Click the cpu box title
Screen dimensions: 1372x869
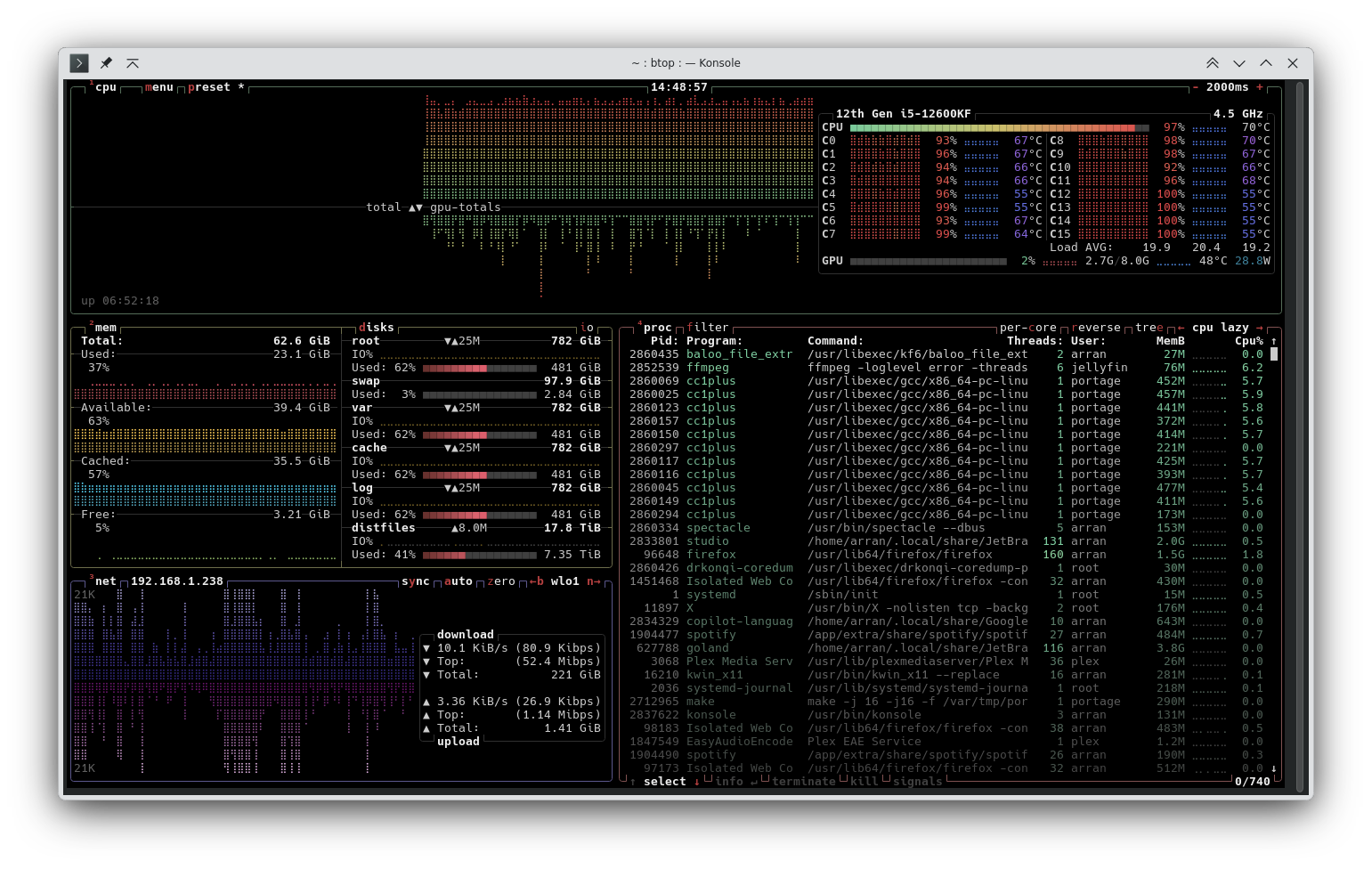(x=106, y=87)
